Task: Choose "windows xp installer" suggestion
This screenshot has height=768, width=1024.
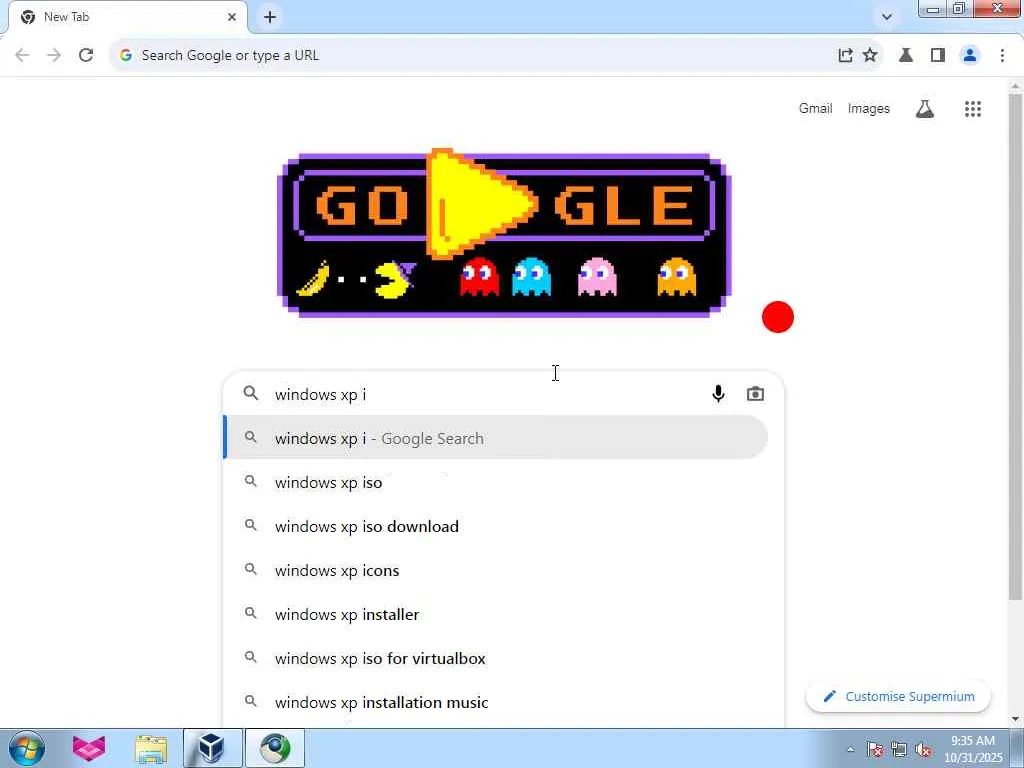Action: click(496, 615)
